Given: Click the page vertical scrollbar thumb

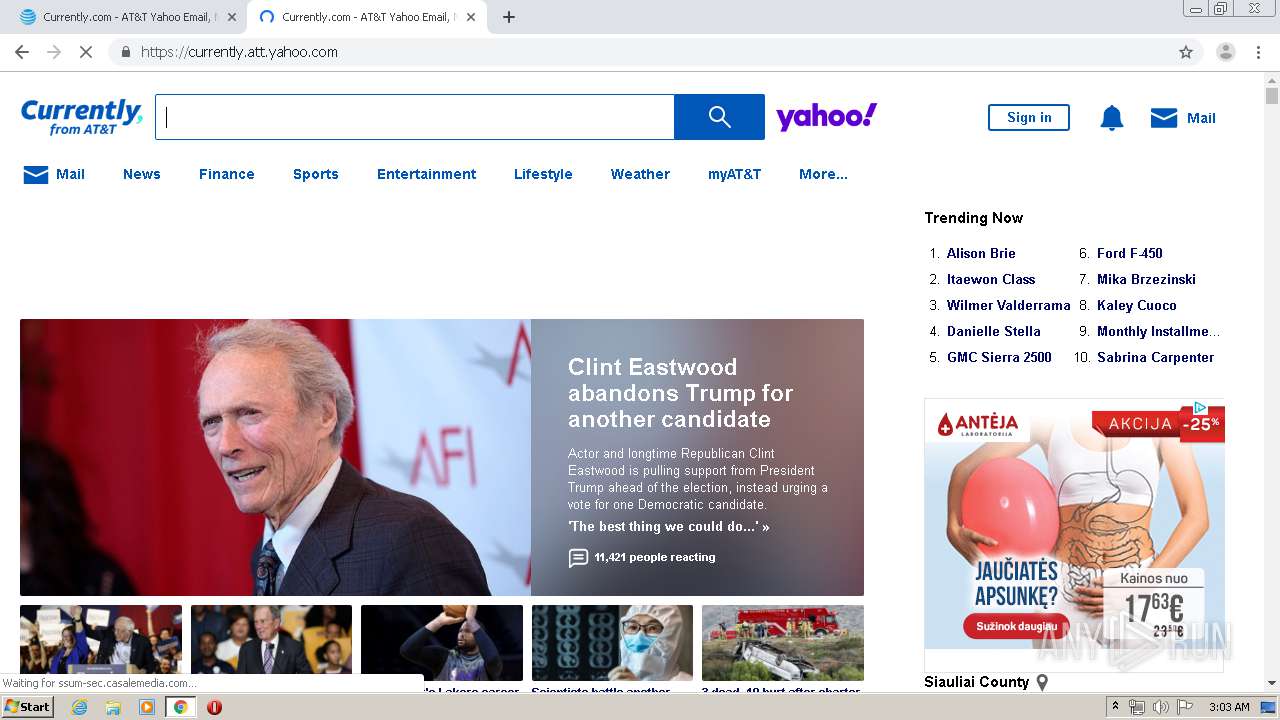Looking at the screenshot, I should tap(1272, 96).
